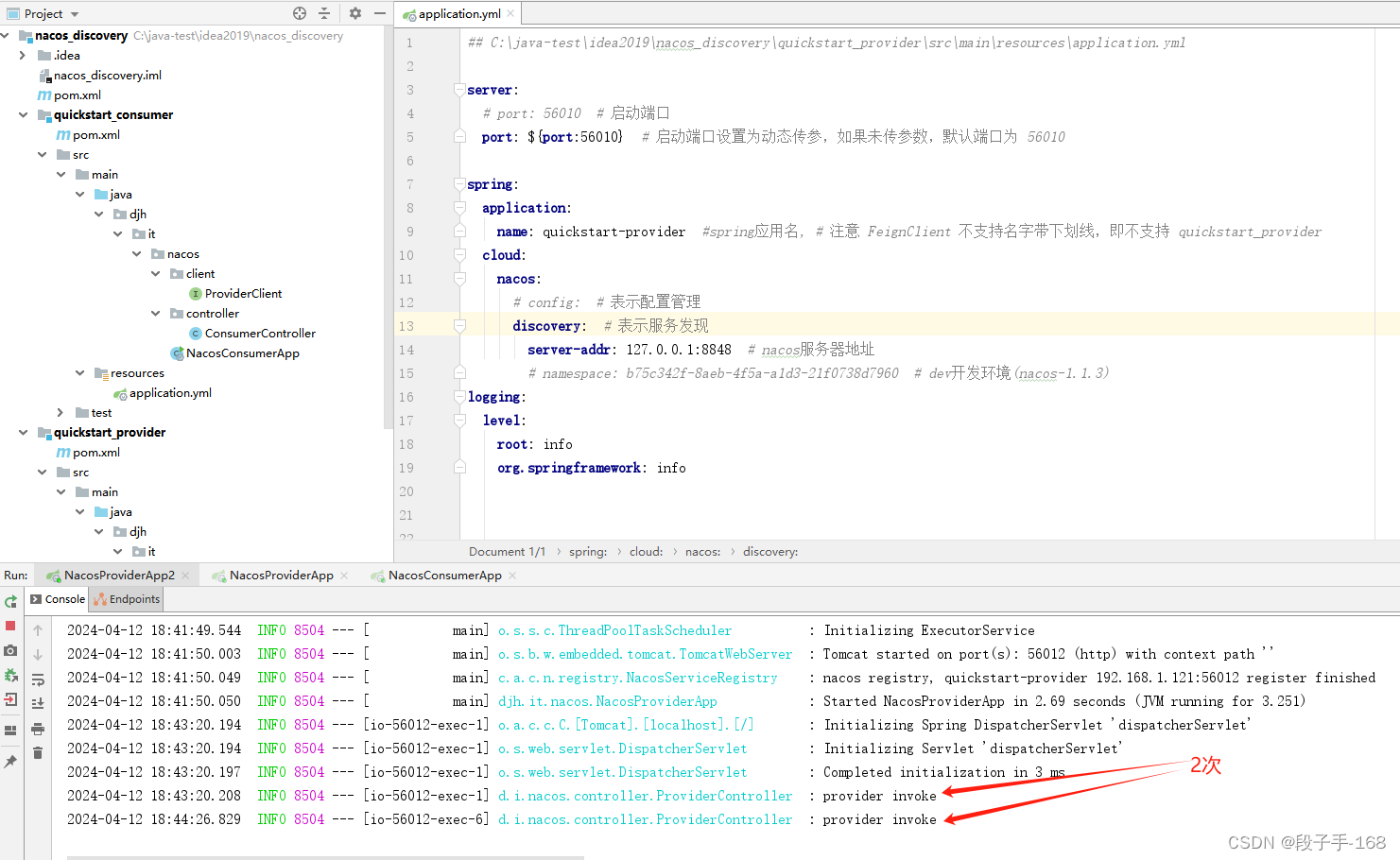1400x860 pixels.
Task: Place cursor on line 14 server-addr value
Action: [x=679, y=350]
